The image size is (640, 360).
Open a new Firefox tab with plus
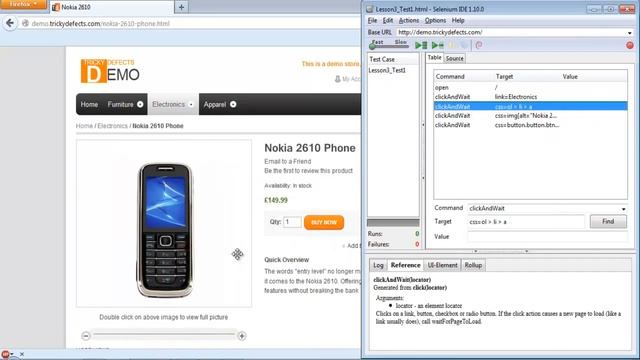(x=181, y=7)
